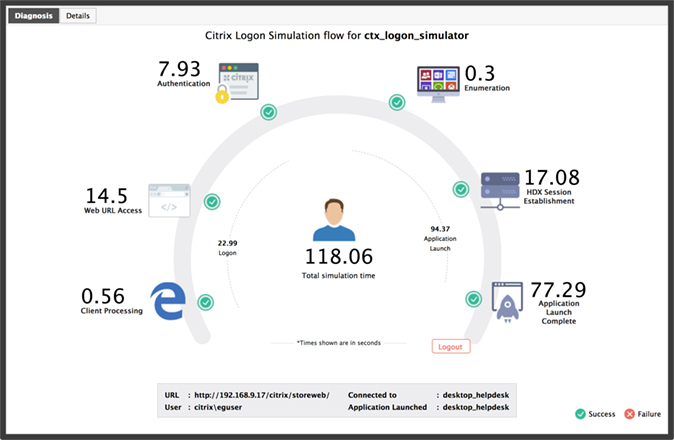Click the Connected to desktop_helpdesk value
This screenshot has width=674, height=440.
pos(476,395)
